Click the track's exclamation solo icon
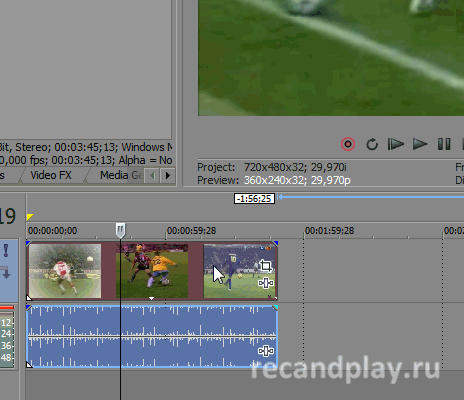 pos(6,251)
